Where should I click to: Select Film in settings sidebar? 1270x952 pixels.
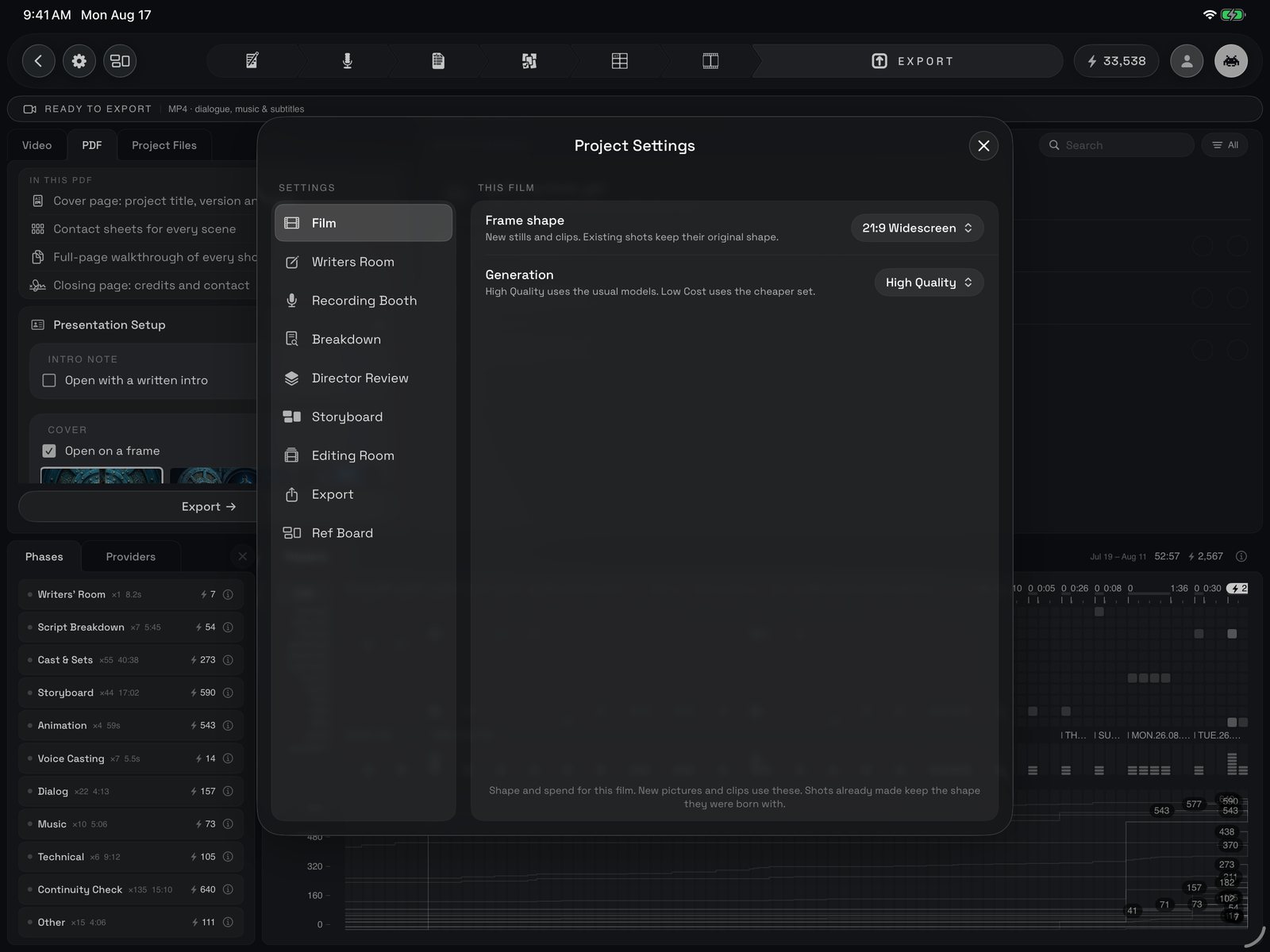click(x=364, y=223)
